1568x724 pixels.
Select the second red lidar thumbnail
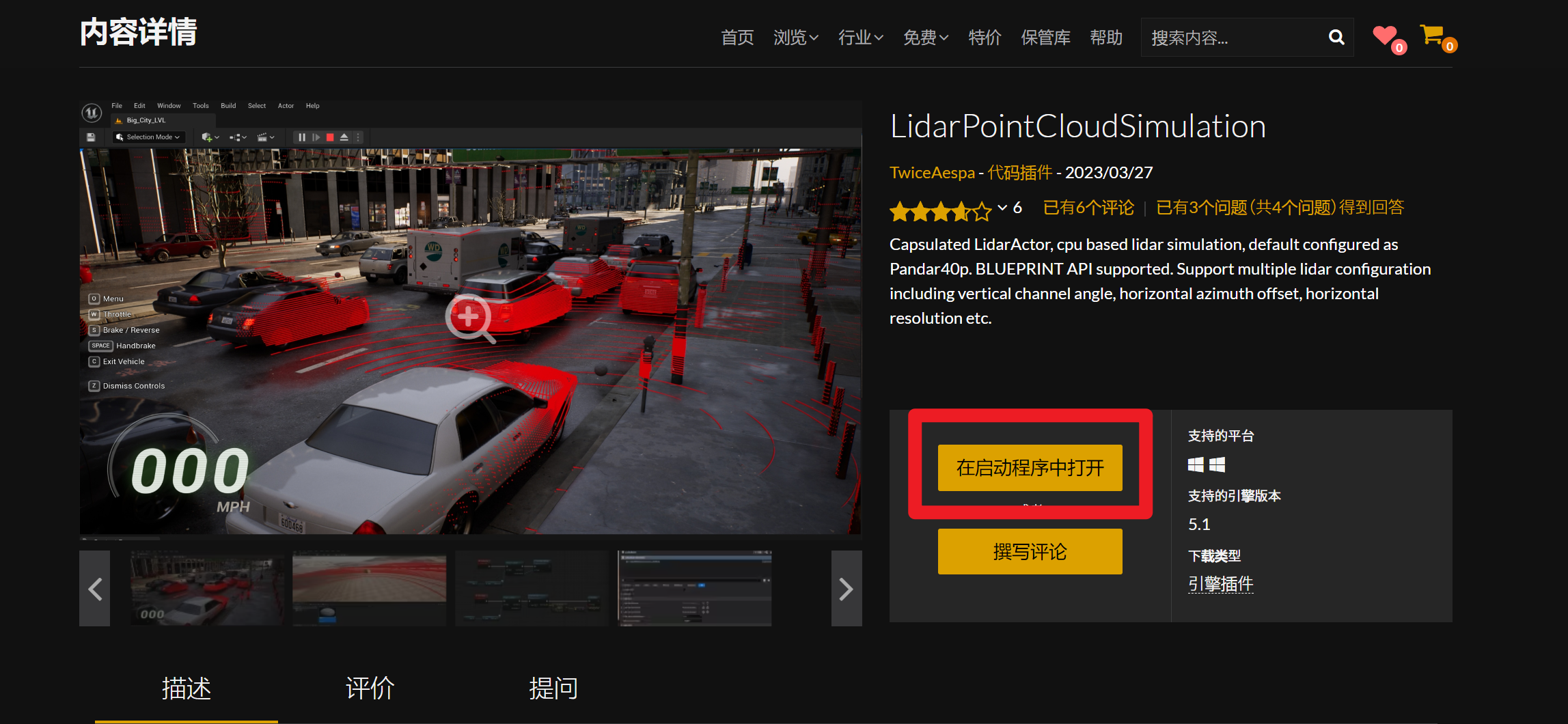pyautogui.click(x=369, y=588)
